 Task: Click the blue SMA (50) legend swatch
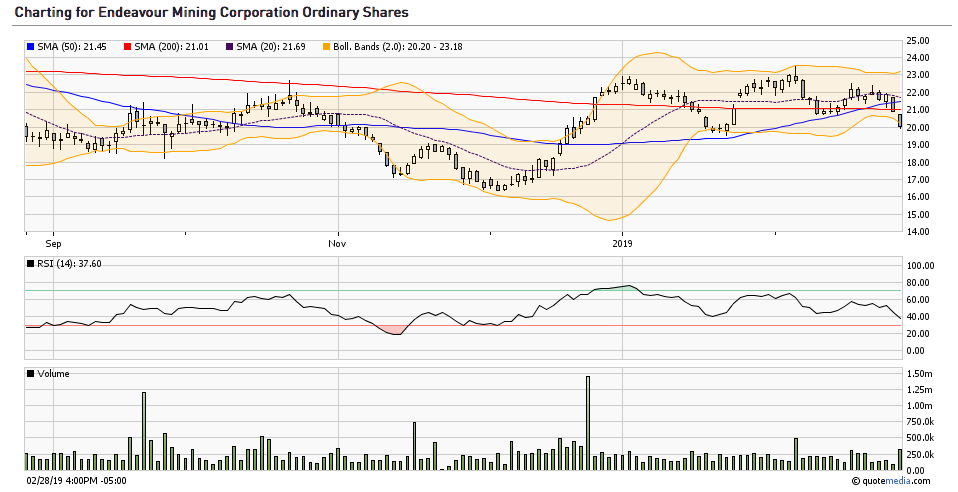click(x=31, y=46)
